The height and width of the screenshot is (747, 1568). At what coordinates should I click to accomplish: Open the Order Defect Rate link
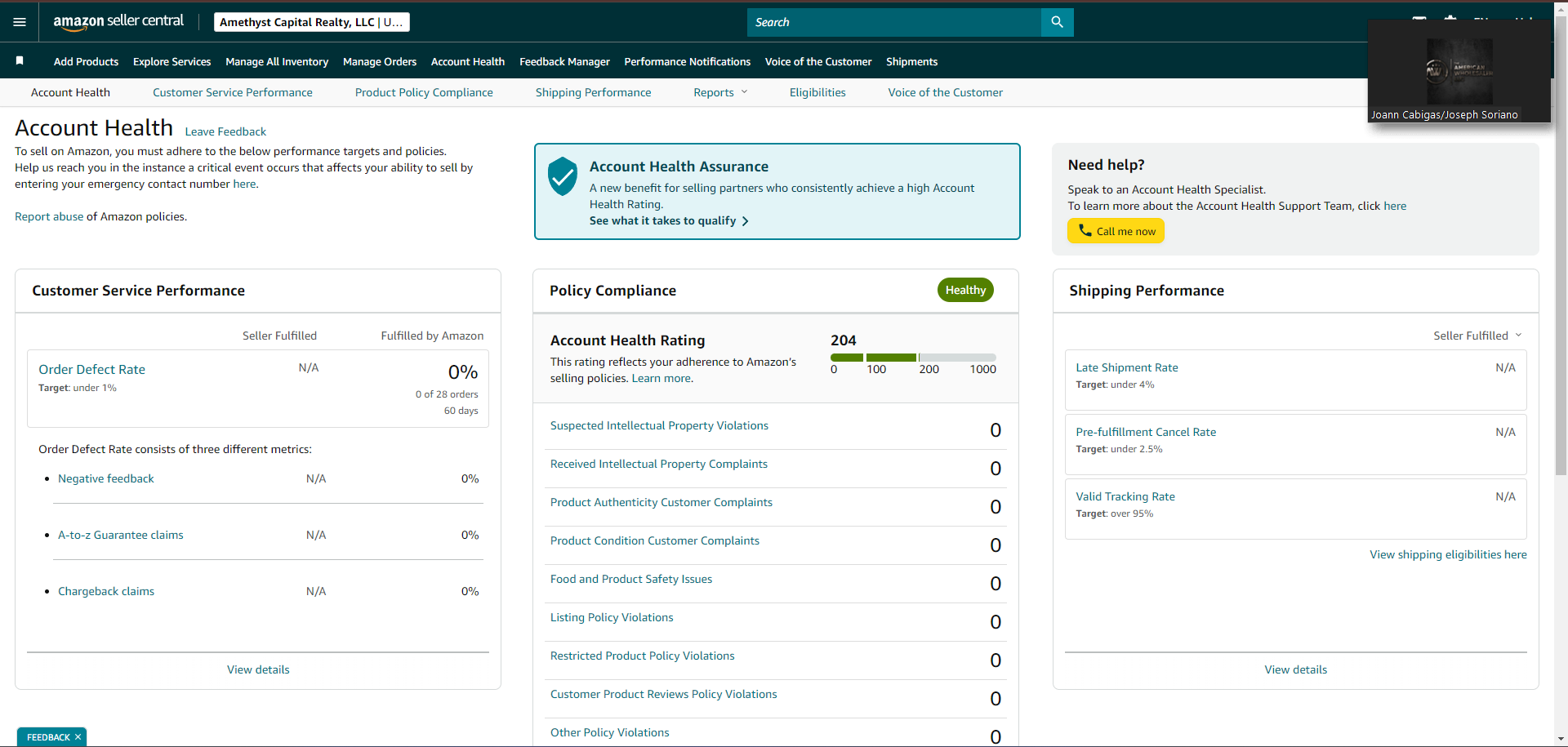91,369
